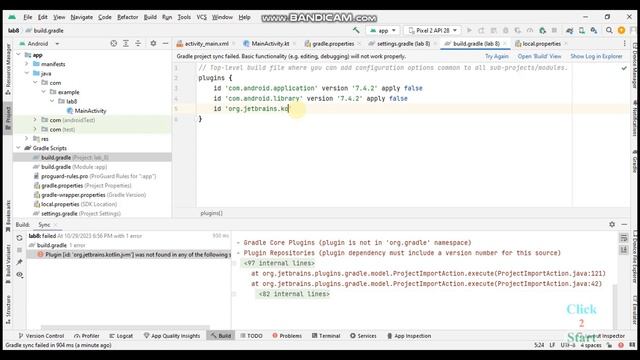Open the Structure side tool window
Viewport: 640px width, 360px height.
(8, 309)
